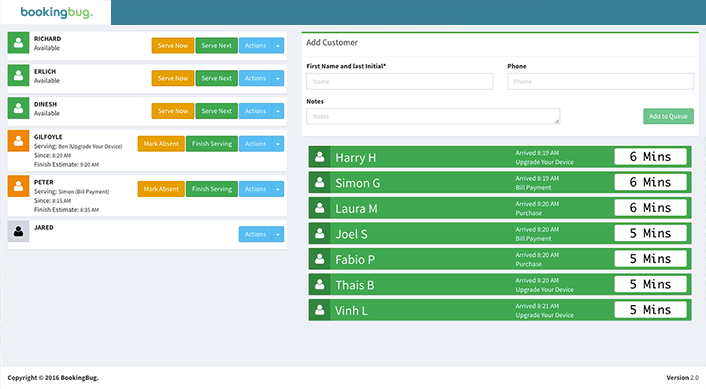
Task: Click Harry H's 6 Mins wait badge
Action: click(650, 157)
